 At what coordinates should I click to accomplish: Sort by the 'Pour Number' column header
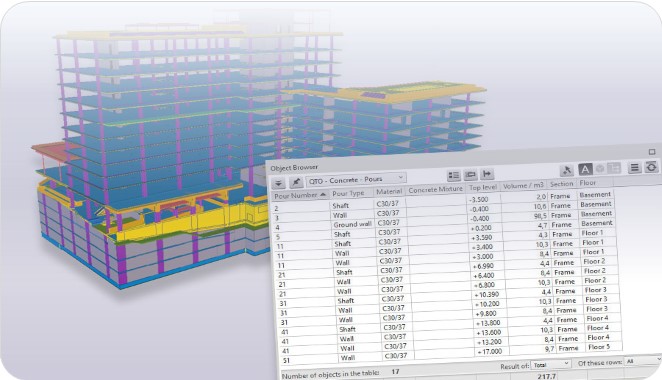tap(300, 195)
